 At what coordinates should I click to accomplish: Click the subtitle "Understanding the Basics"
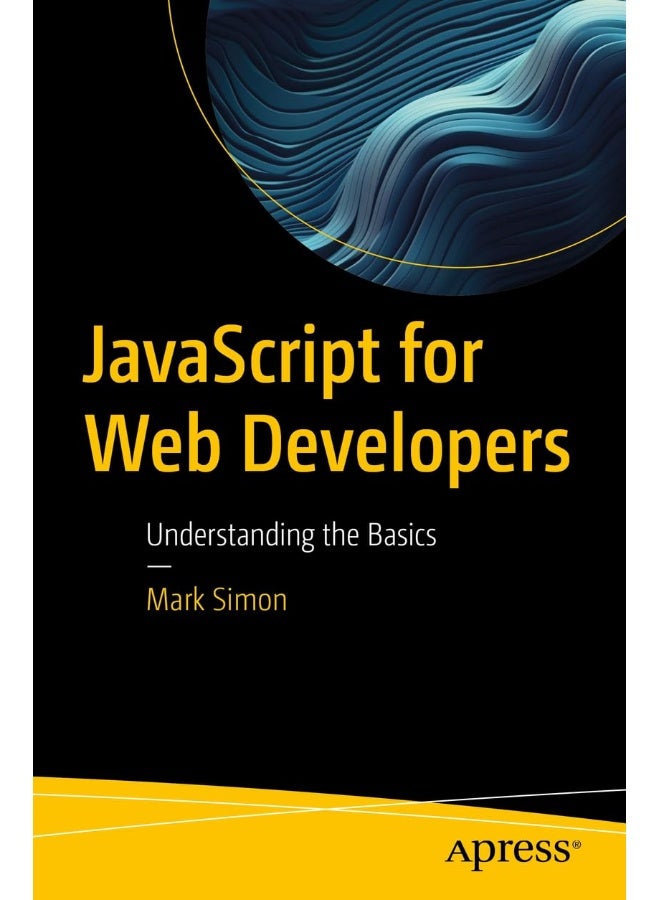tap(292, 536)
